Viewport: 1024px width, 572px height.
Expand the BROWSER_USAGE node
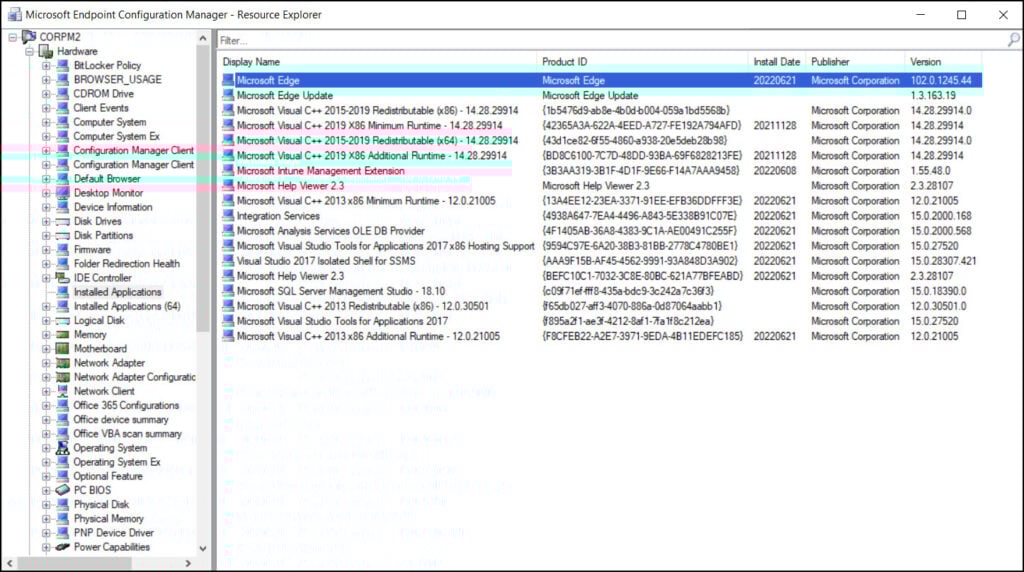click(x=46, y=80)
